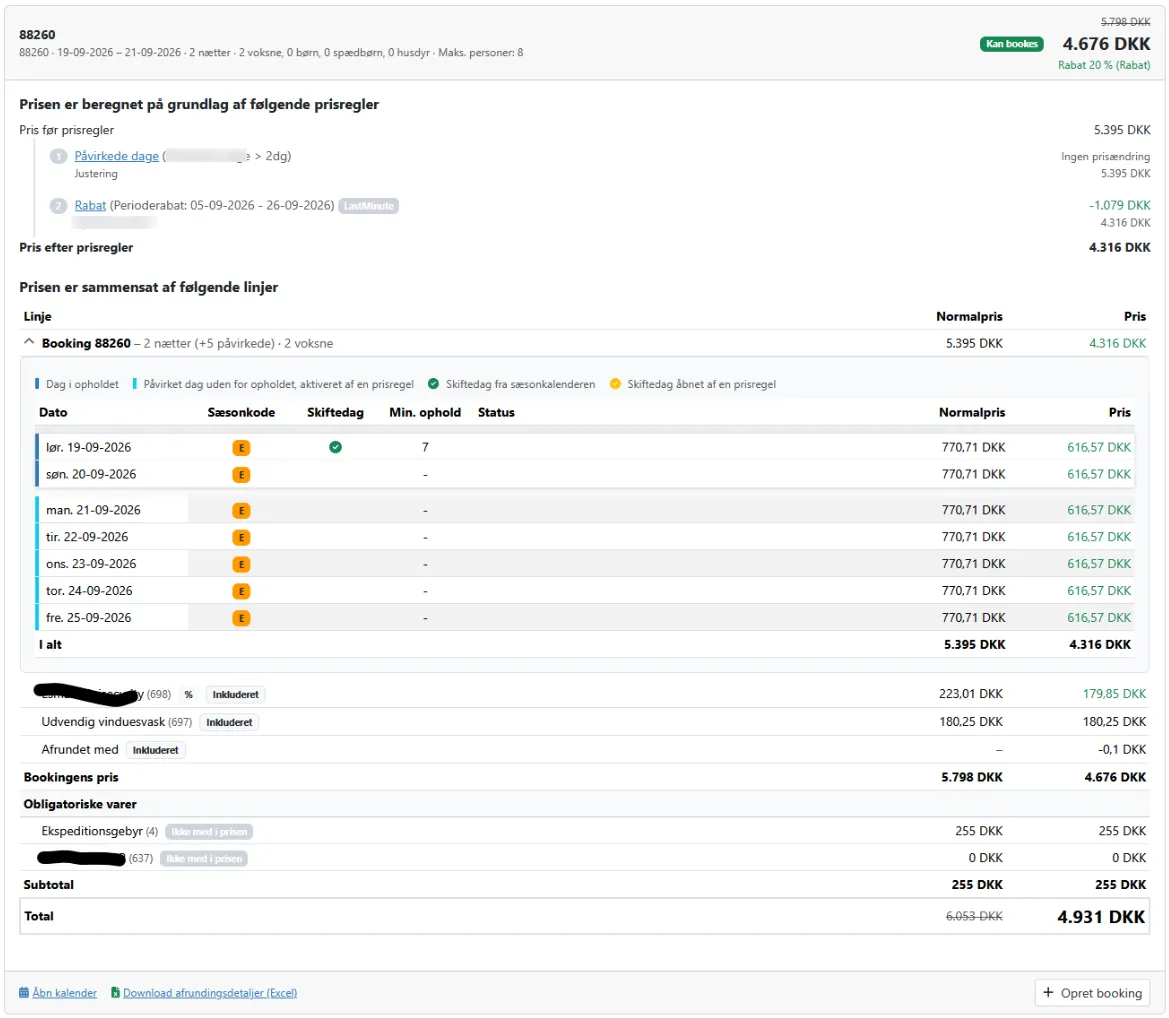
Task: Click the yellow legend icon for Skiftedag åbnet af en prisregel
Action: coord(615,384)
